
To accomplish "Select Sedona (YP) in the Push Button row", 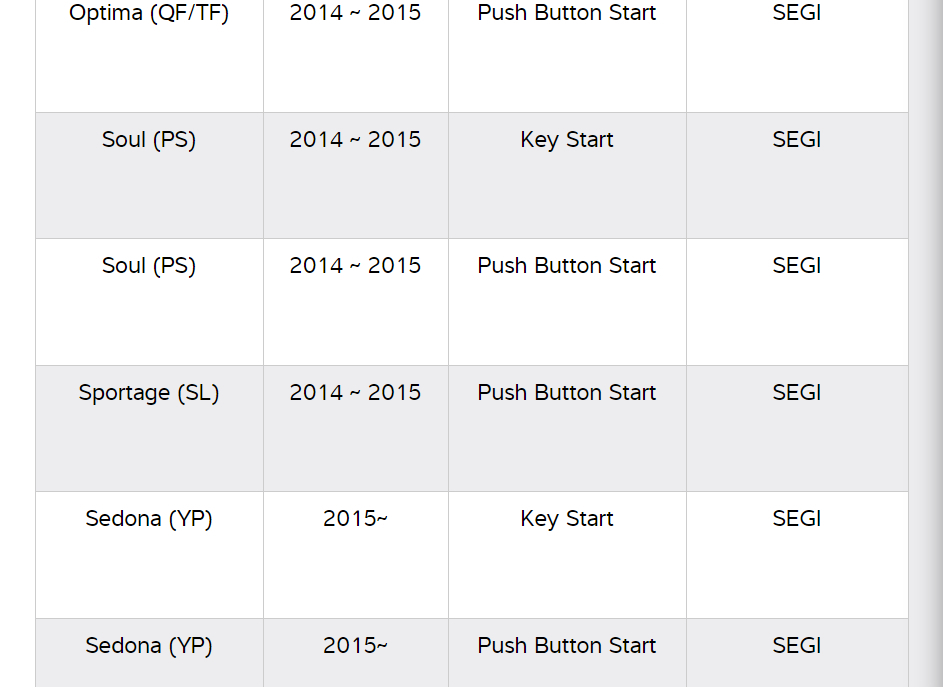I will 149,646.
